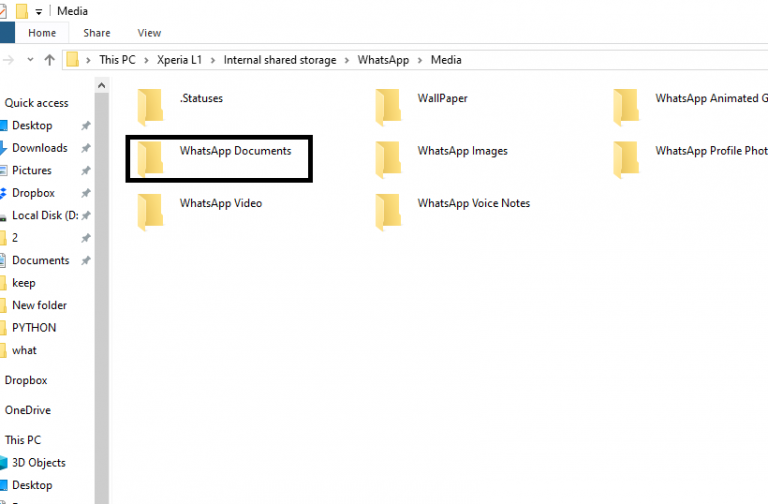The image size is (768, 504).
Task: Open the recent locations dropdown arrow
Action: [x=30, y=60]
